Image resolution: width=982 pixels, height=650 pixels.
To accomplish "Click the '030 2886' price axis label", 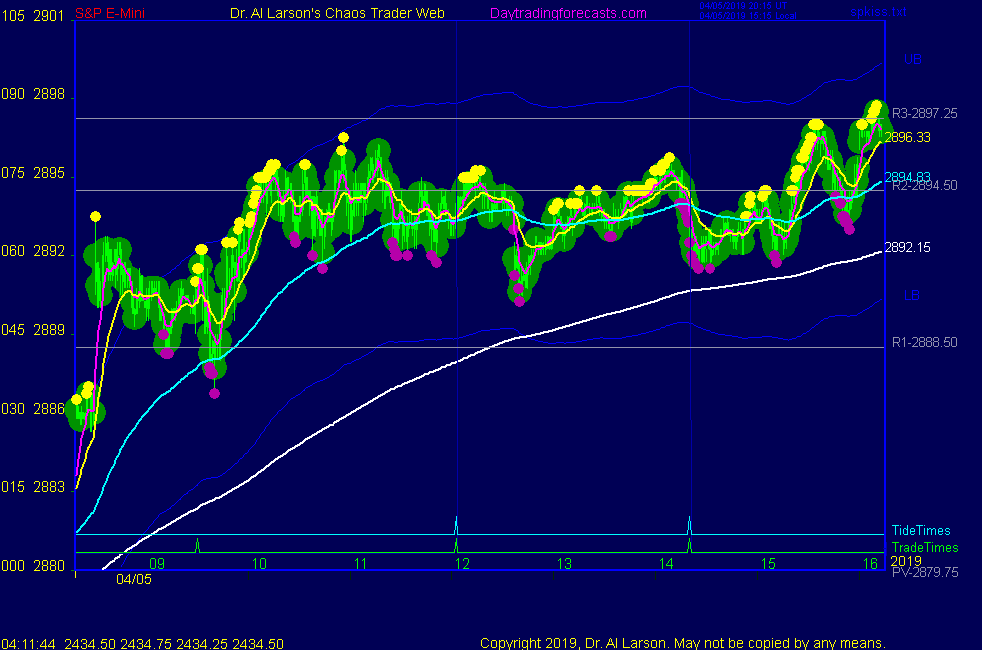I will 33,409.
